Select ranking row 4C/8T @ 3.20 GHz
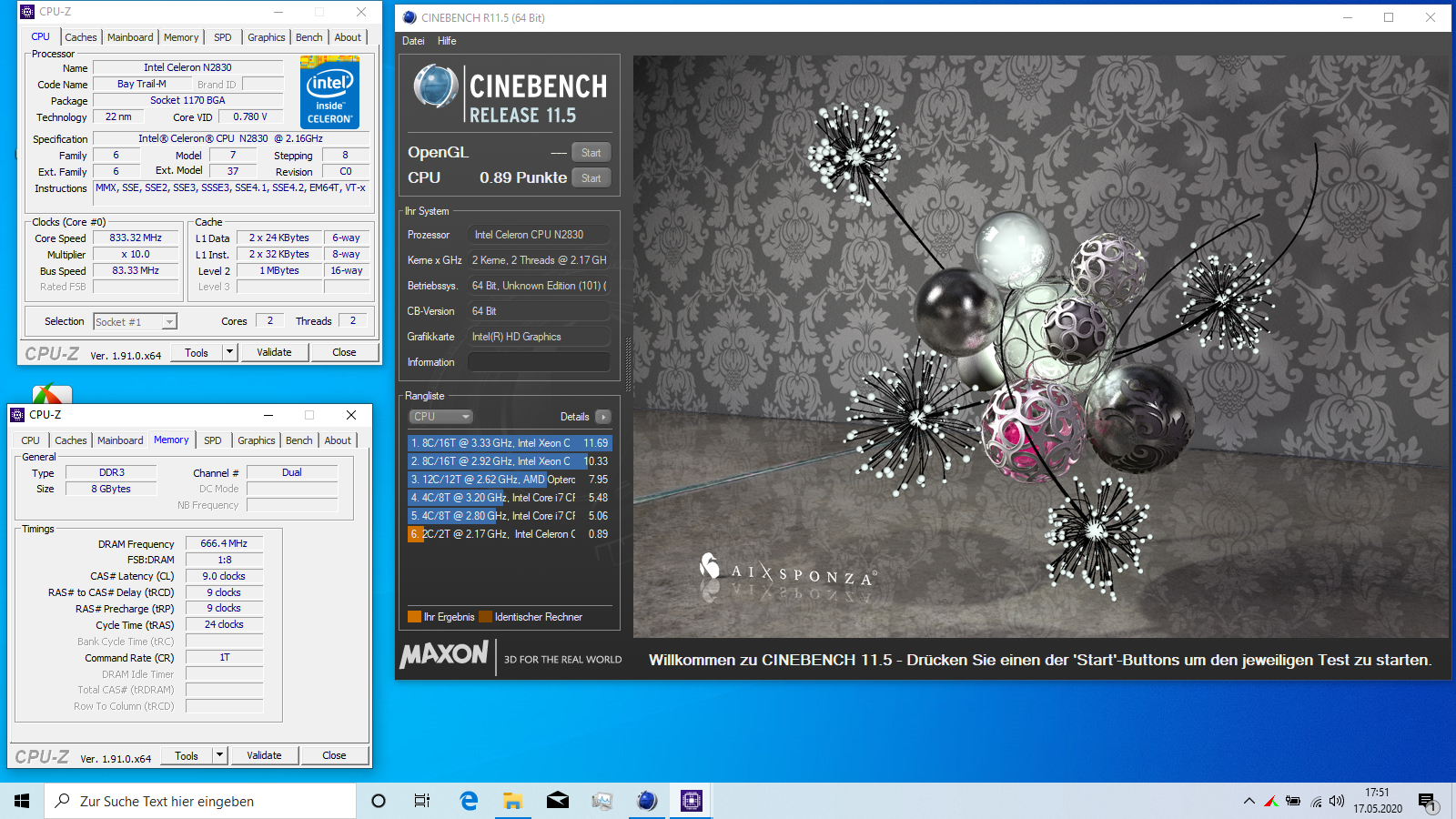The height and width of the screenshot is (819, 1456). (510, 498)
